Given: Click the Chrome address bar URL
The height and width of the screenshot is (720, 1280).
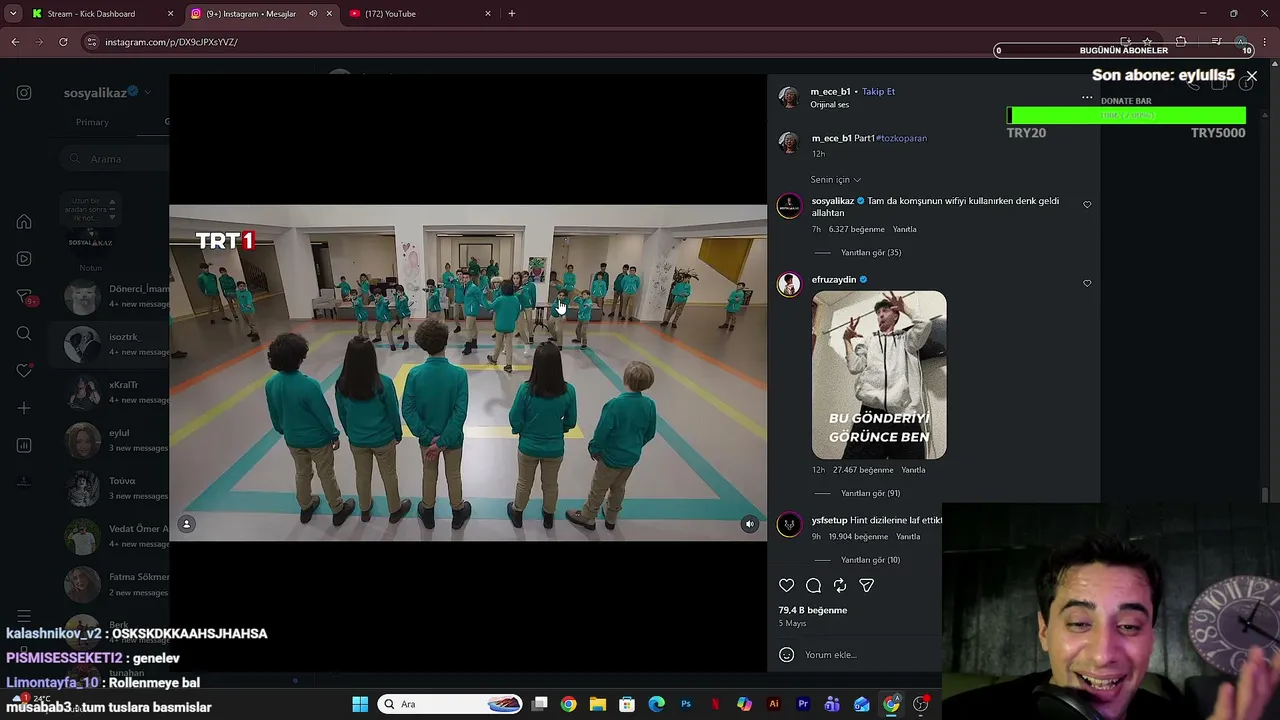Looking at the screenshot, I should (x=171, y=42).
